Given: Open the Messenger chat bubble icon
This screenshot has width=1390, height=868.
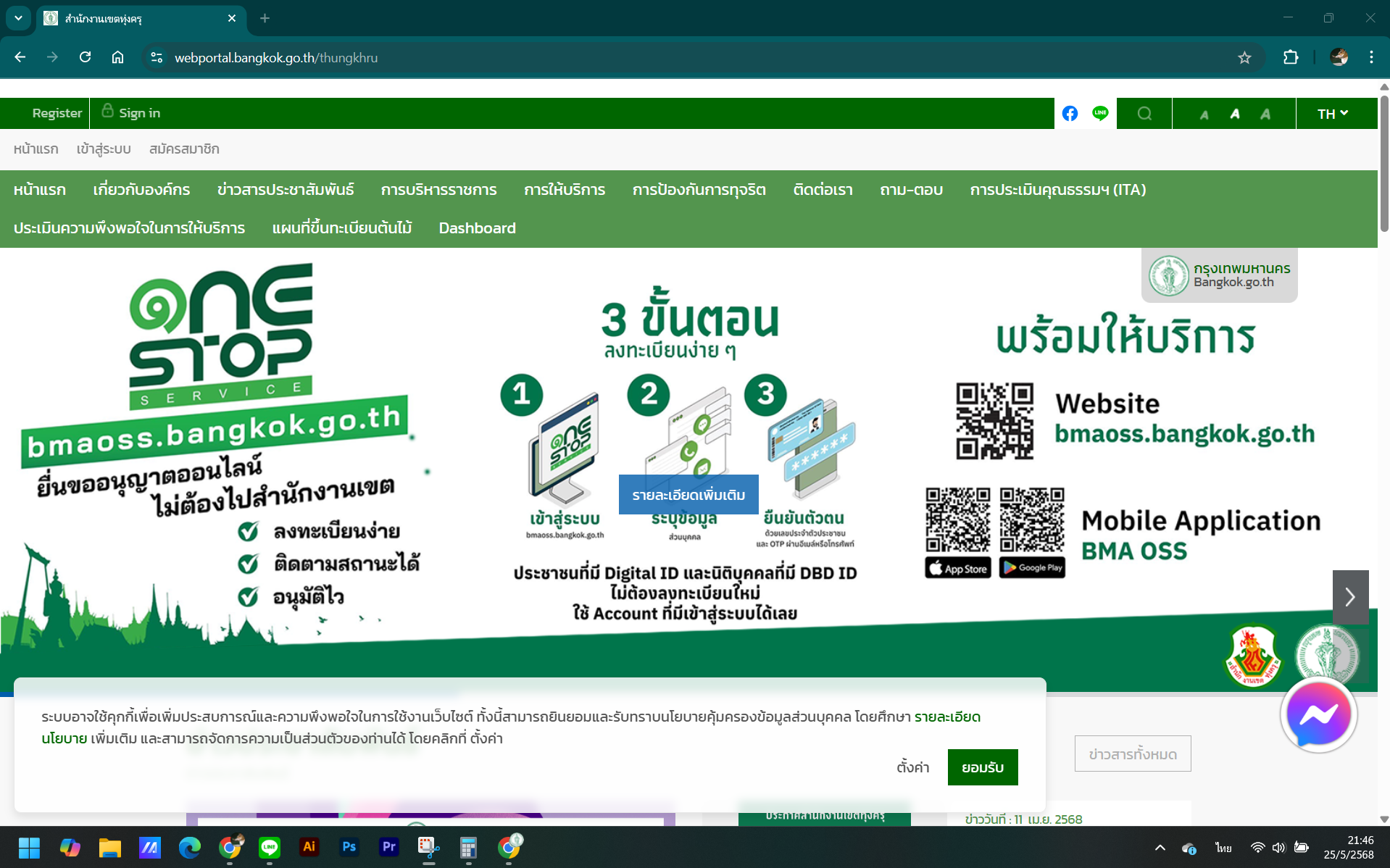Looking at the screenshot, I should [x=1318, y=715].
